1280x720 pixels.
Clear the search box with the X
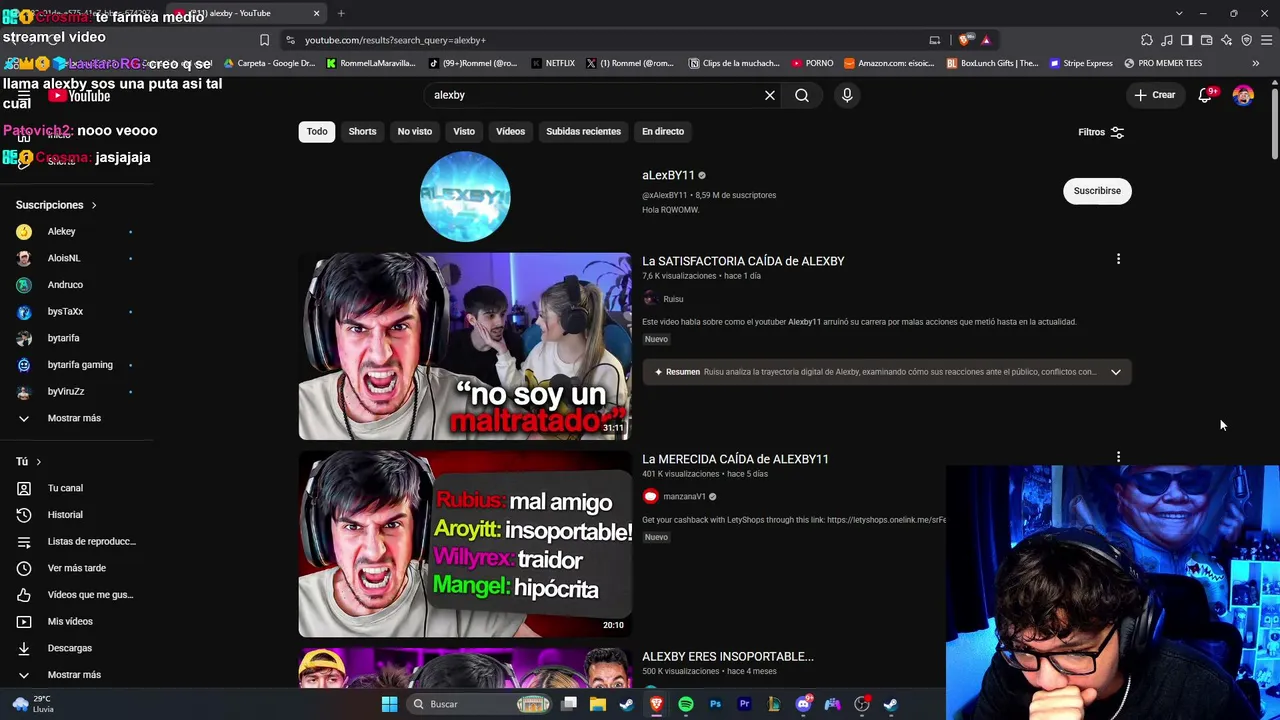pos(770,95)
